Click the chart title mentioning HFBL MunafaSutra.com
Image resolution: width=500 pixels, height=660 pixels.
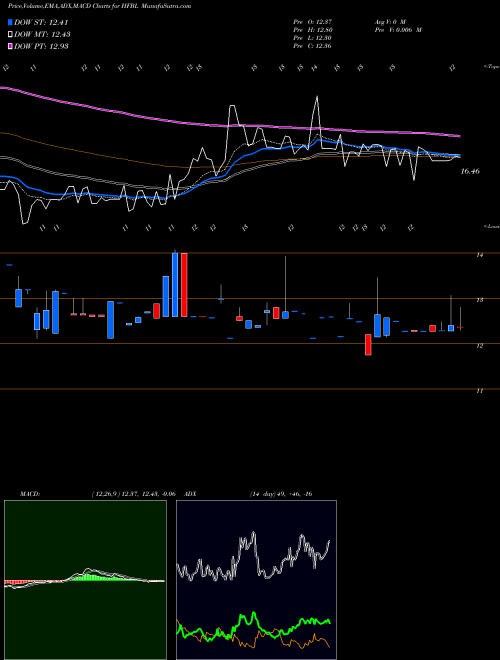[x=99, y=6]
